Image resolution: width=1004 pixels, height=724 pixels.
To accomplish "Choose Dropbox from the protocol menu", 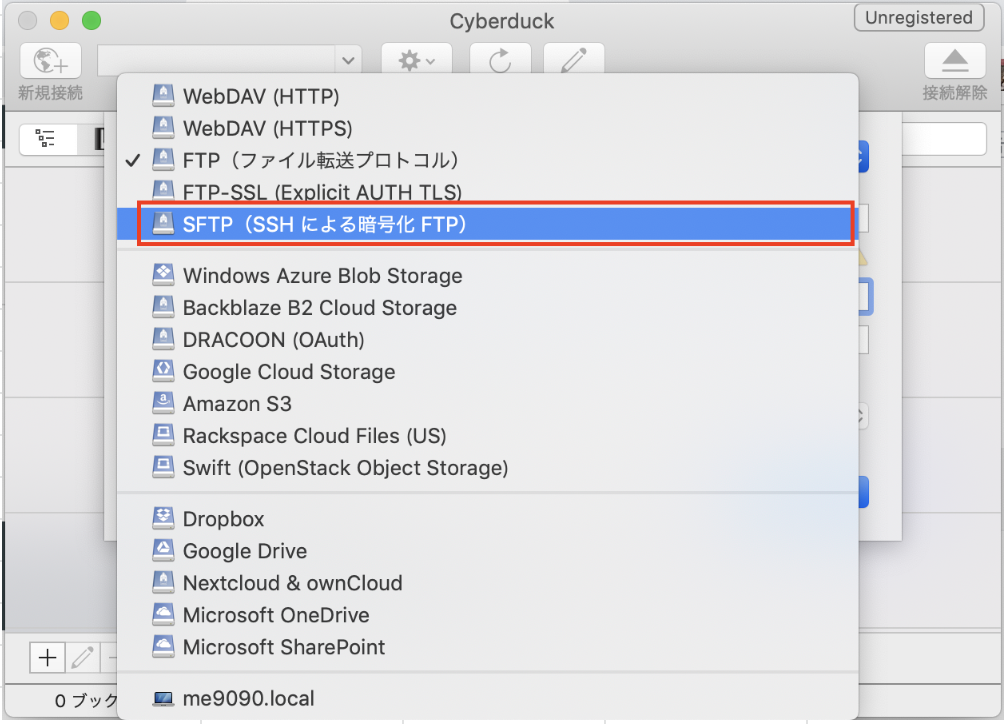I will click(x=487, y=519).
